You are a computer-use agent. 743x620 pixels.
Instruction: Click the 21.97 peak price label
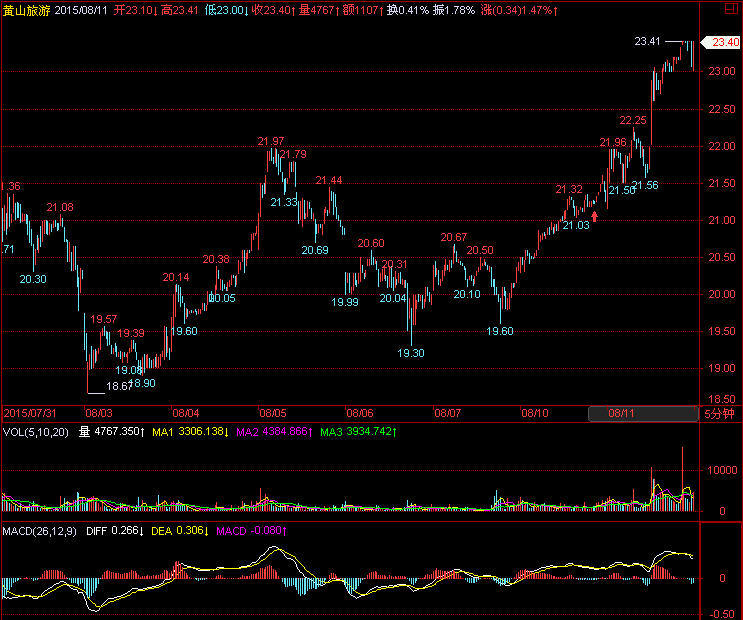[x=270, y=141]
